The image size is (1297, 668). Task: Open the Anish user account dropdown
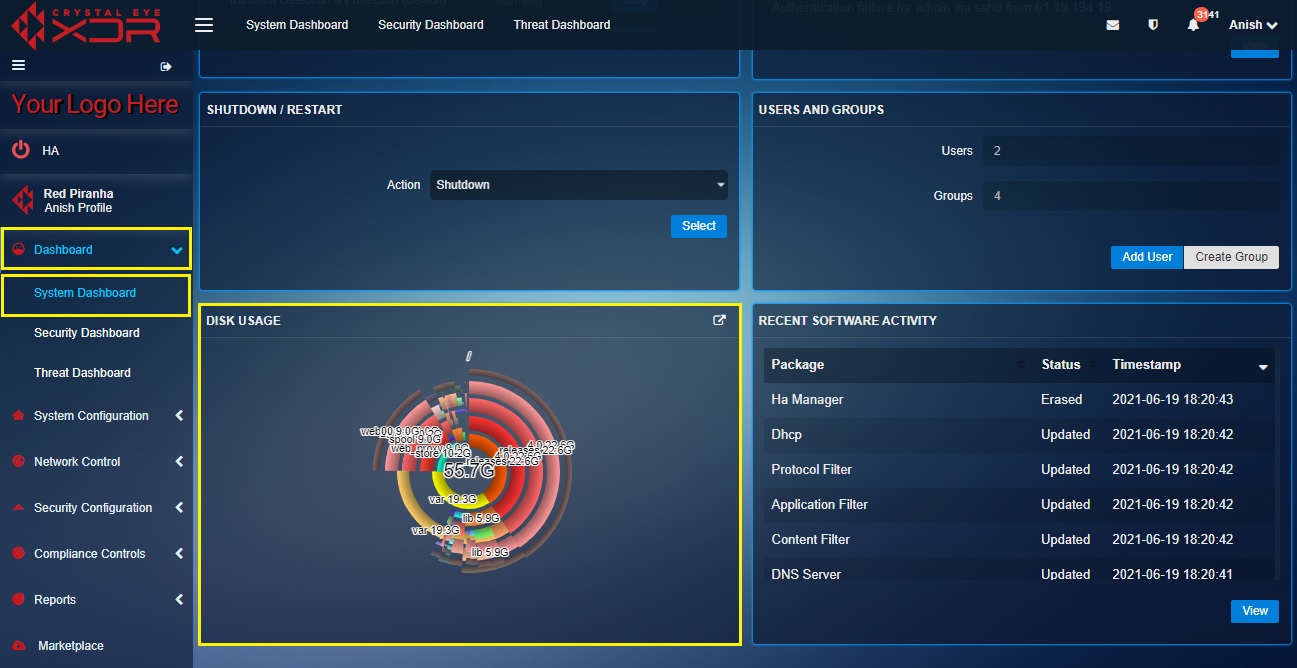tap(1253, 25)
